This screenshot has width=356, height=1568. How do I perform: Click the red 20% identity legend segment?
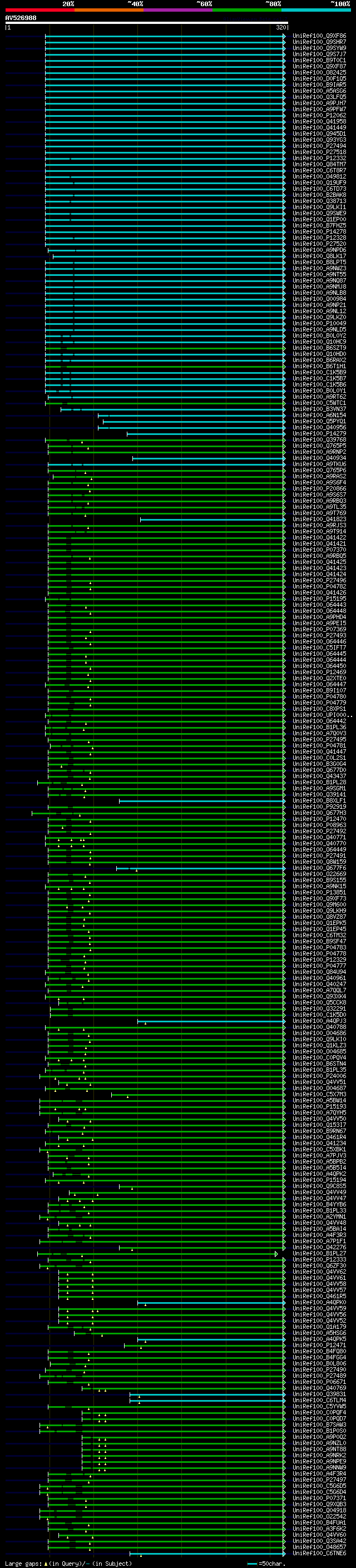point(39,10)
